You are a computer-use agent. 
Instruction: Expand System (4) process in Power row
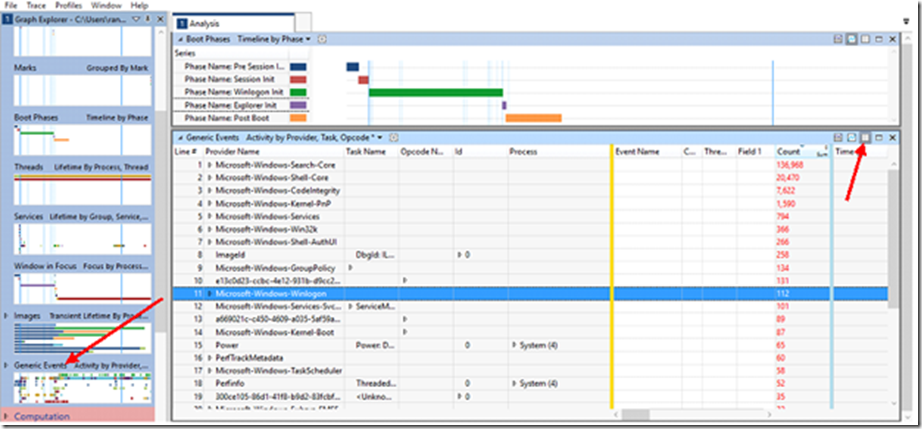pos(515,346)
